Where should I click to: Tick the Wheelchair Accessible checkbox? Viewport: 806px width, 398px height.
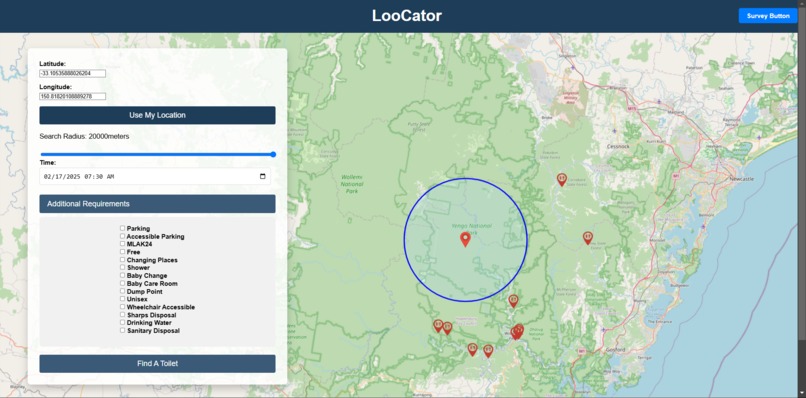(122, 307)
